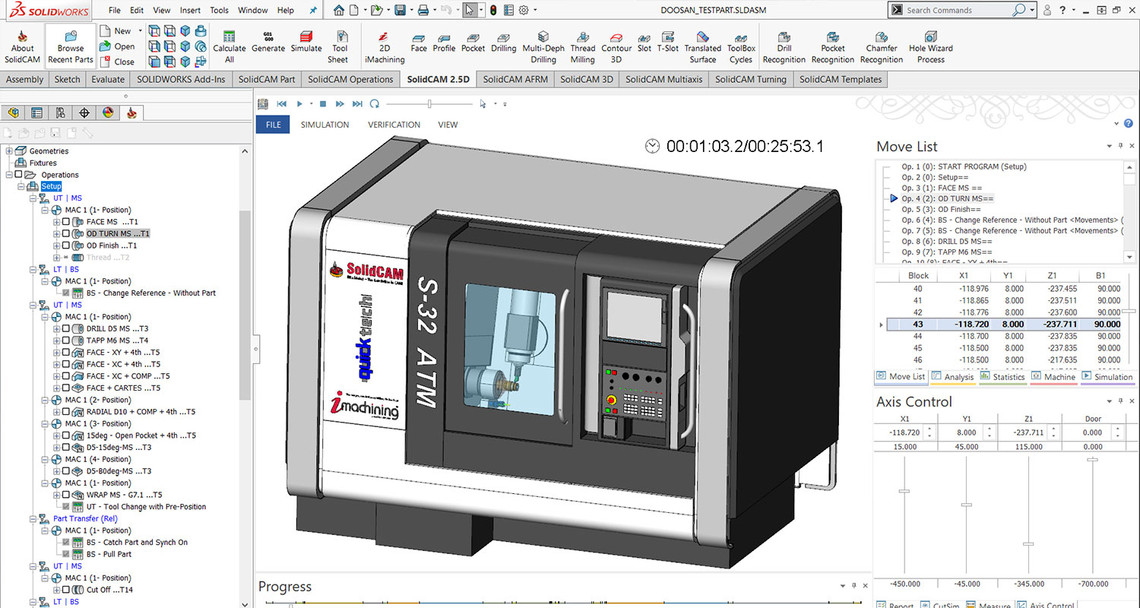
Task: Check the FACE MS ...T1 operation checkbox
Action: (66, 222)
